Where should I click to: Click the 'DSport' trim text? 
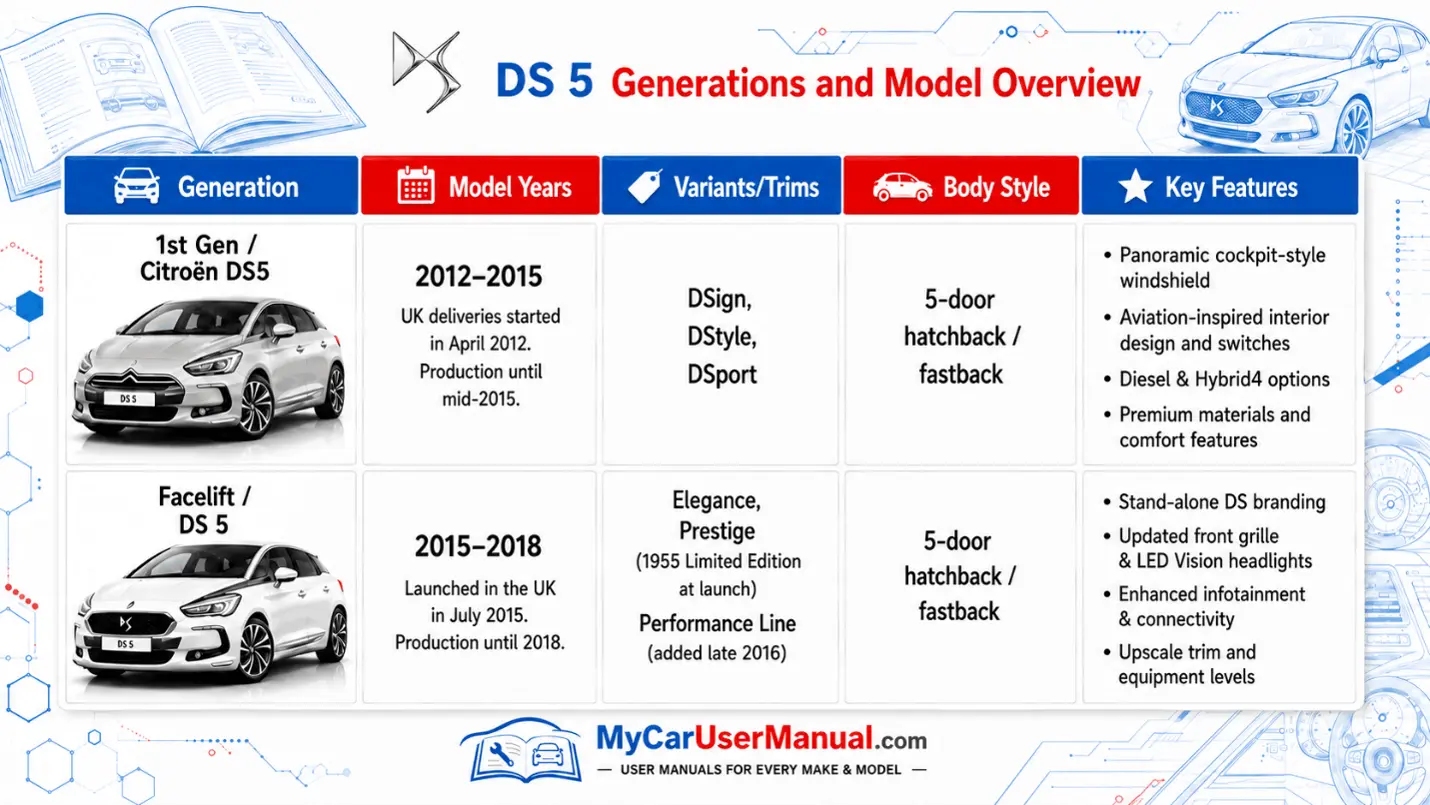(x=721, y=374)
